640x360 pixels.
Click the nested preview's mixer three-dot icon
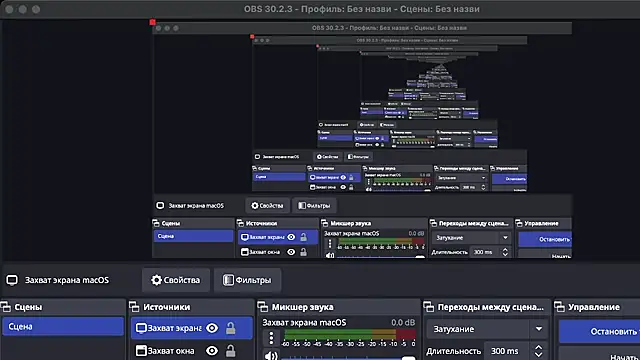(x=330, y=244)
